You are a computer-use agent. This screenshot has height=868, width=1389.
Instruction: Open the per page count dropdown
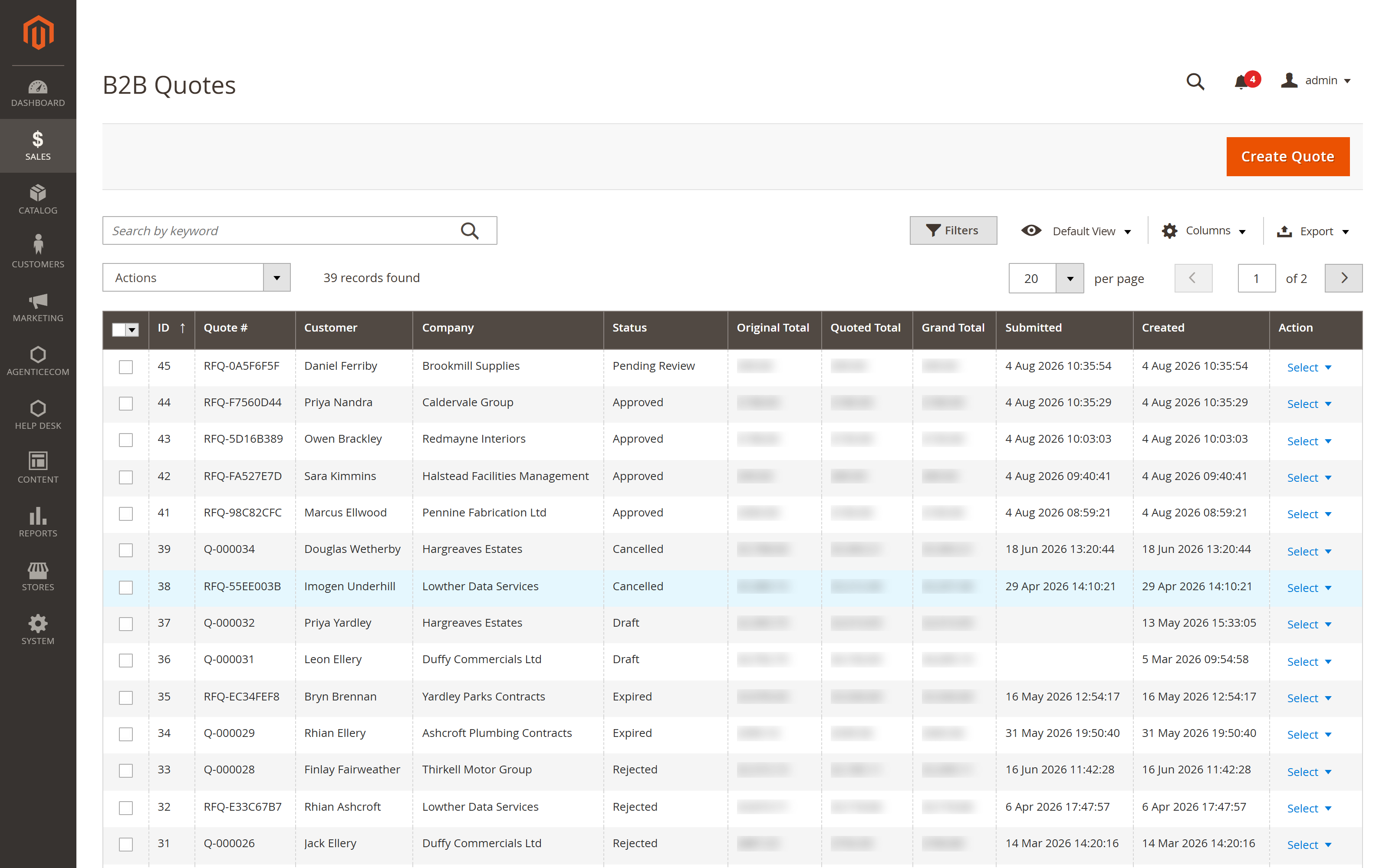(1069, 279)
